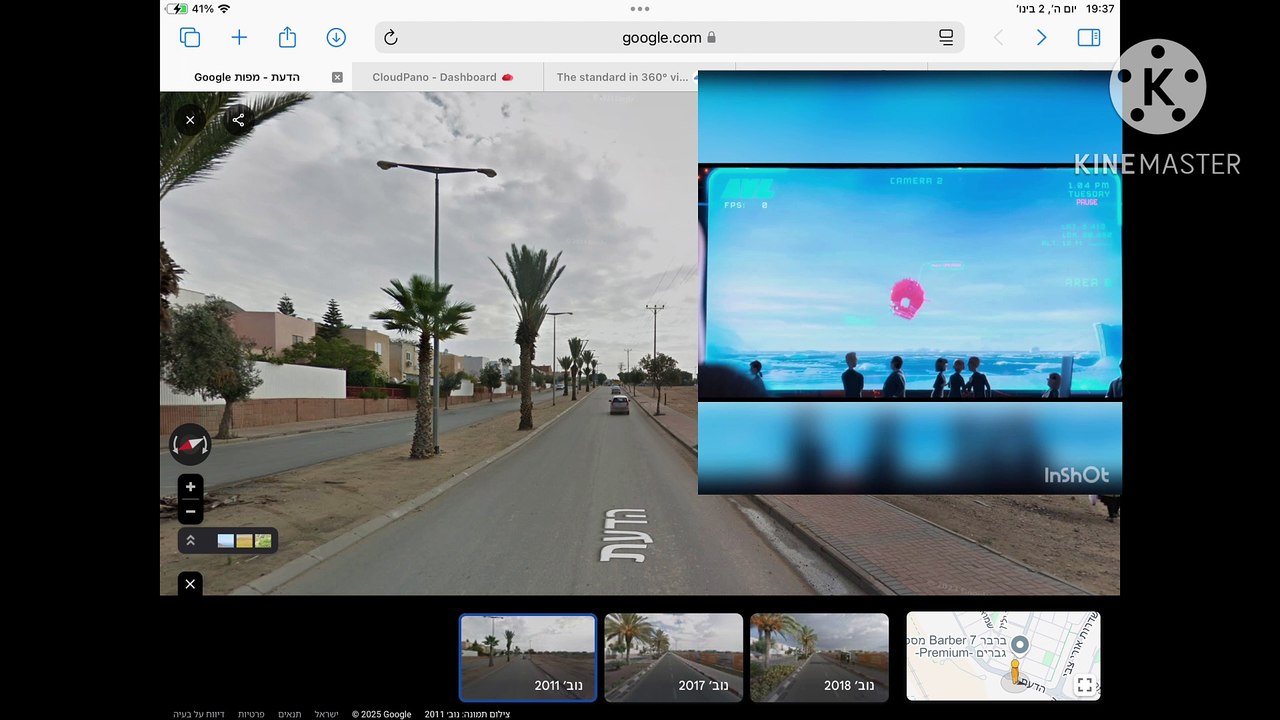This screenshot has height=720, width=1280.
Task: Open the Safari share sheet
Action: click(x=287, y=37)
